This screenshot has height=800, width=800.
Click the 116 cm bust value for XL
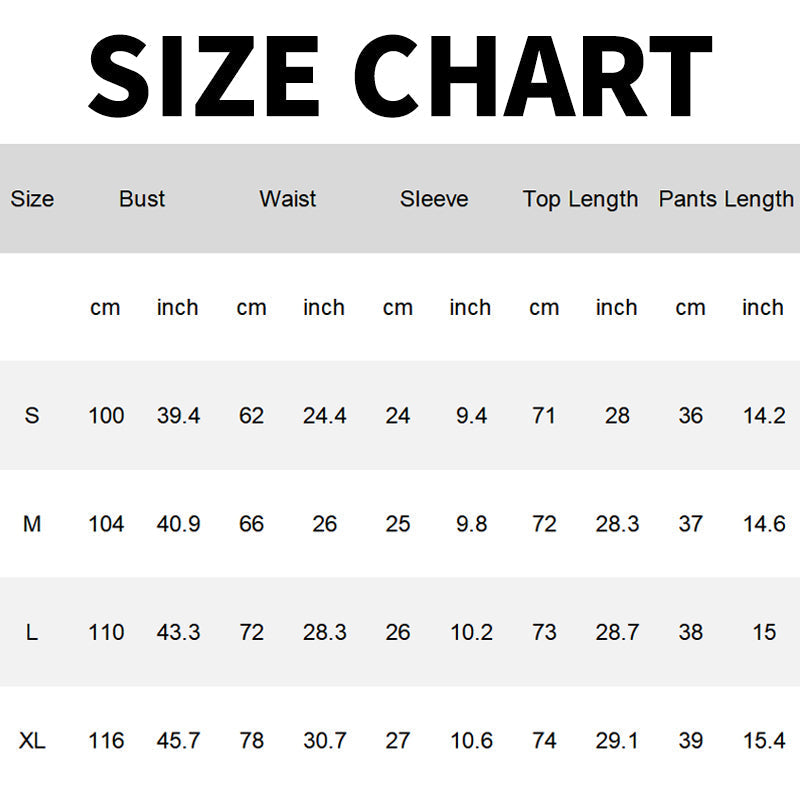pyautogui.click(x=106, y=740)
